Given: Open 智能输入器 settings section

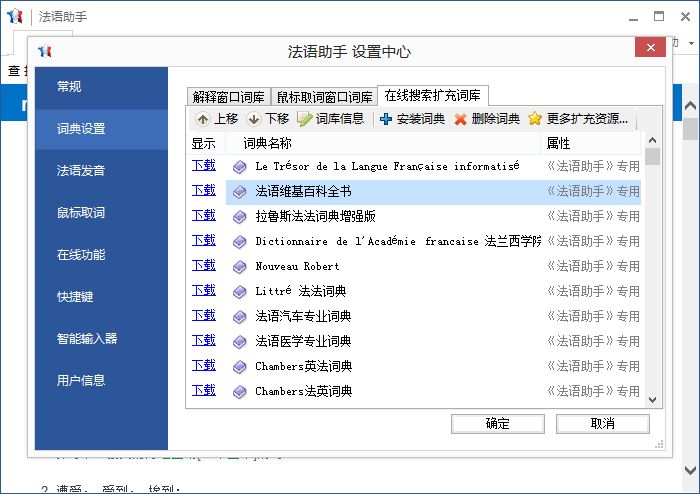Looking at the screenshot, I should click(x=101, y=338).
